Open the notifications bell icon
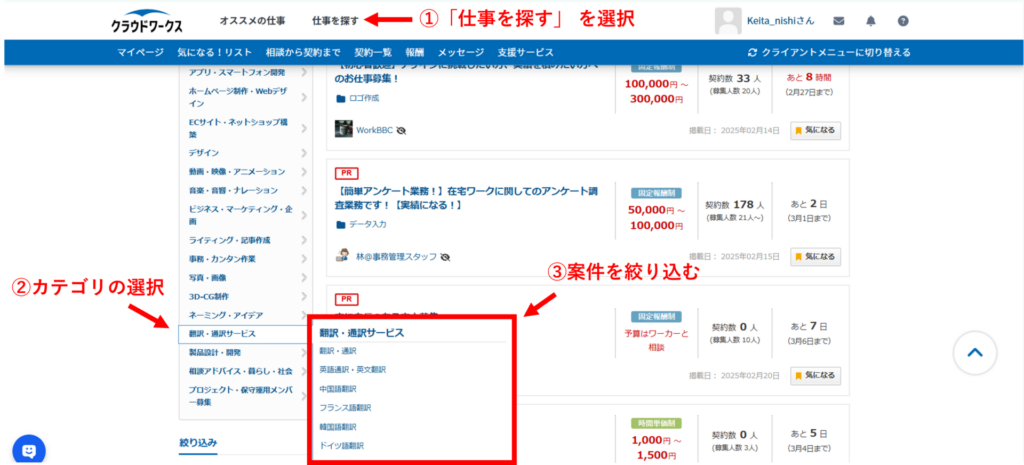Screen dimensions: 1024x465 [871, 21]
